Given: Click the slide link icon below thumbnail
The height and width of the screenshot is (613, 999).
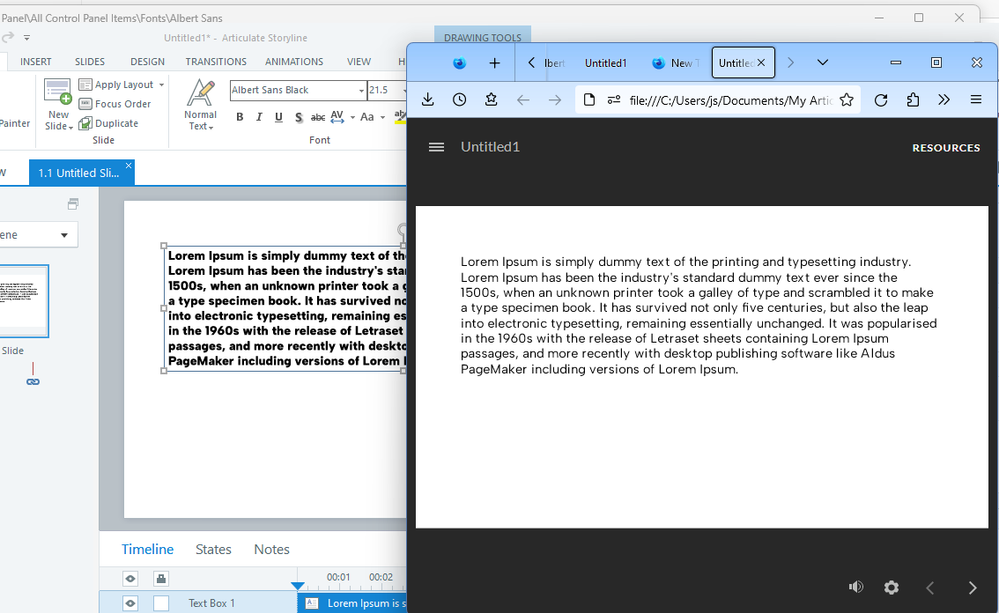Looking at the screenshot, I should tap(32, 382).
